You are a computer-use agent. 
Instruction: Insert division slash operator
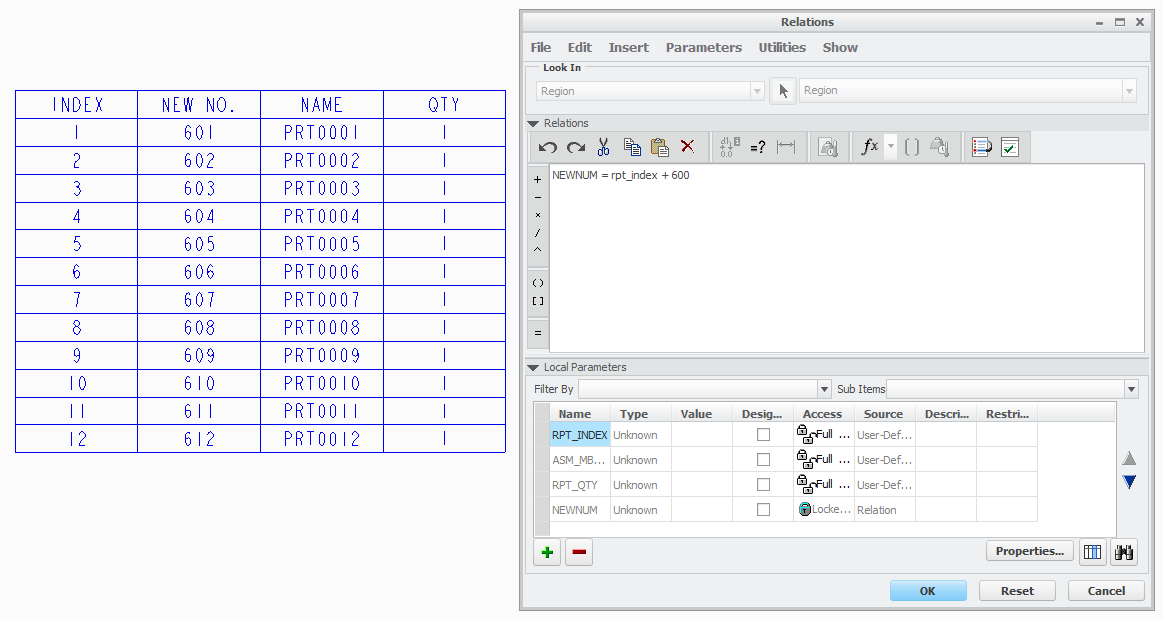pyautogui.click(x=538, y=233)
